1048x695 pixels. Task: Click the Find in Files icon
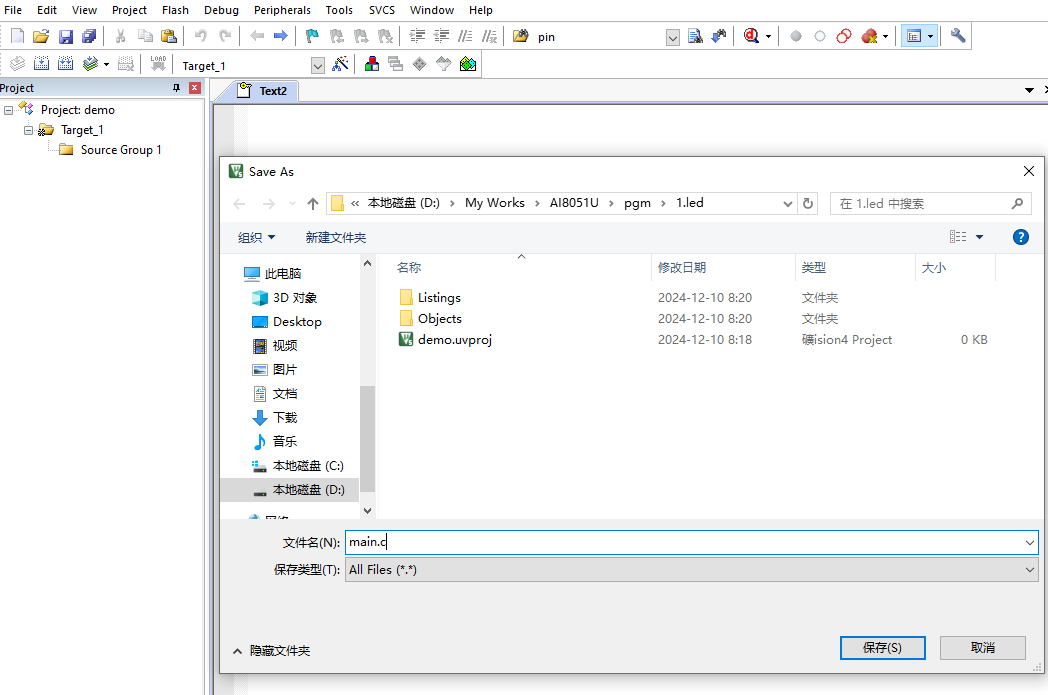point(521,36)
